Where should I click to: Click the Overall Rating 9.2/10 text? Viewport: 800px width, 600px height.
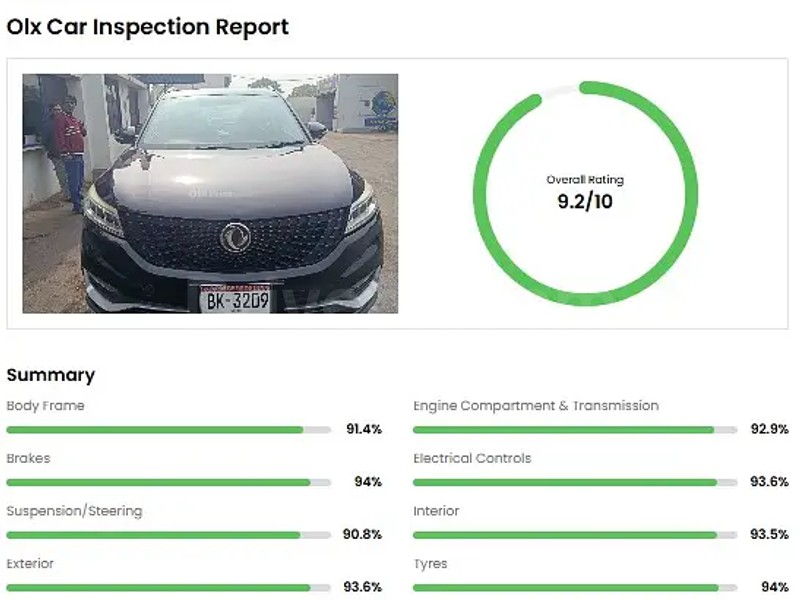585,192
